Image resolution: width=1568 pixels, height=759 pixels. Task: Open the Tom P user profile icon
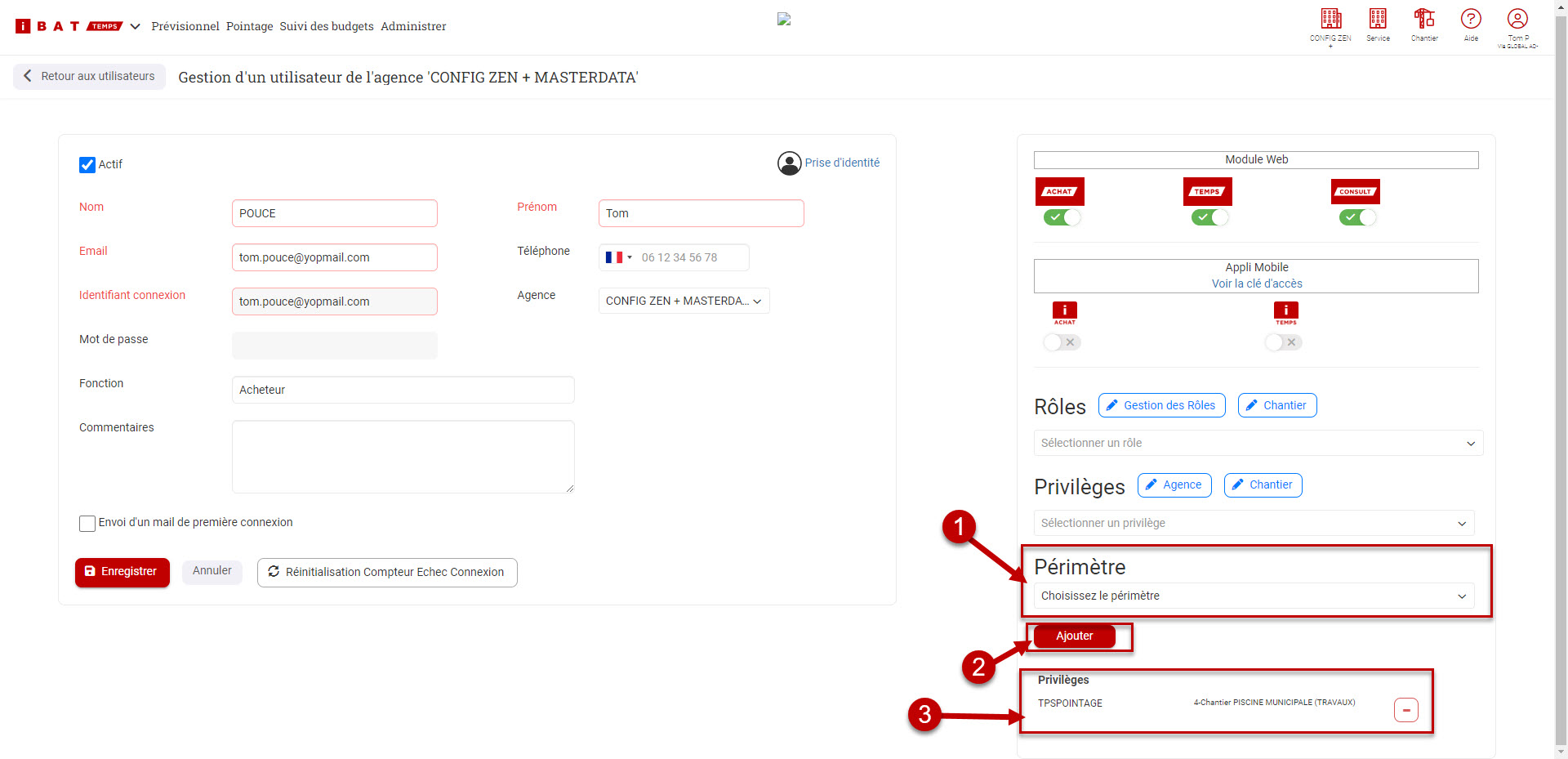click(x=1517, y=19)
